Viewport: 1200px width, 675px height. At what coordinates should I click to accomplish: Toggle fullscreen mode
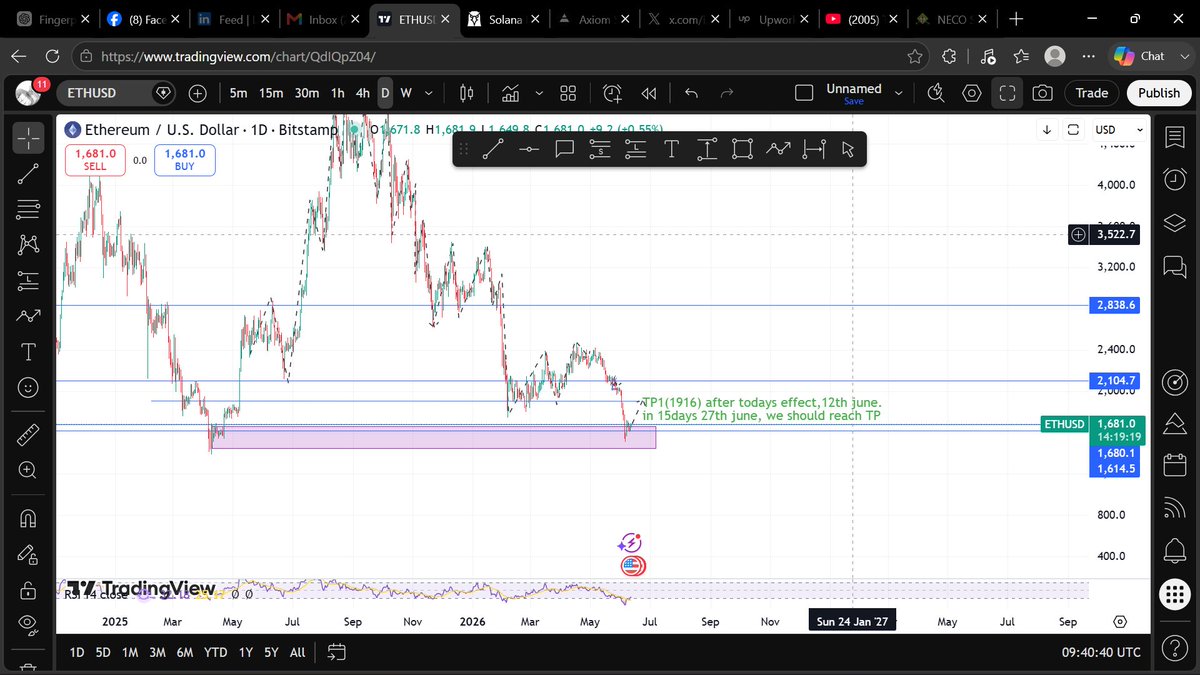pyautogui.click(x=1007, y=93)
